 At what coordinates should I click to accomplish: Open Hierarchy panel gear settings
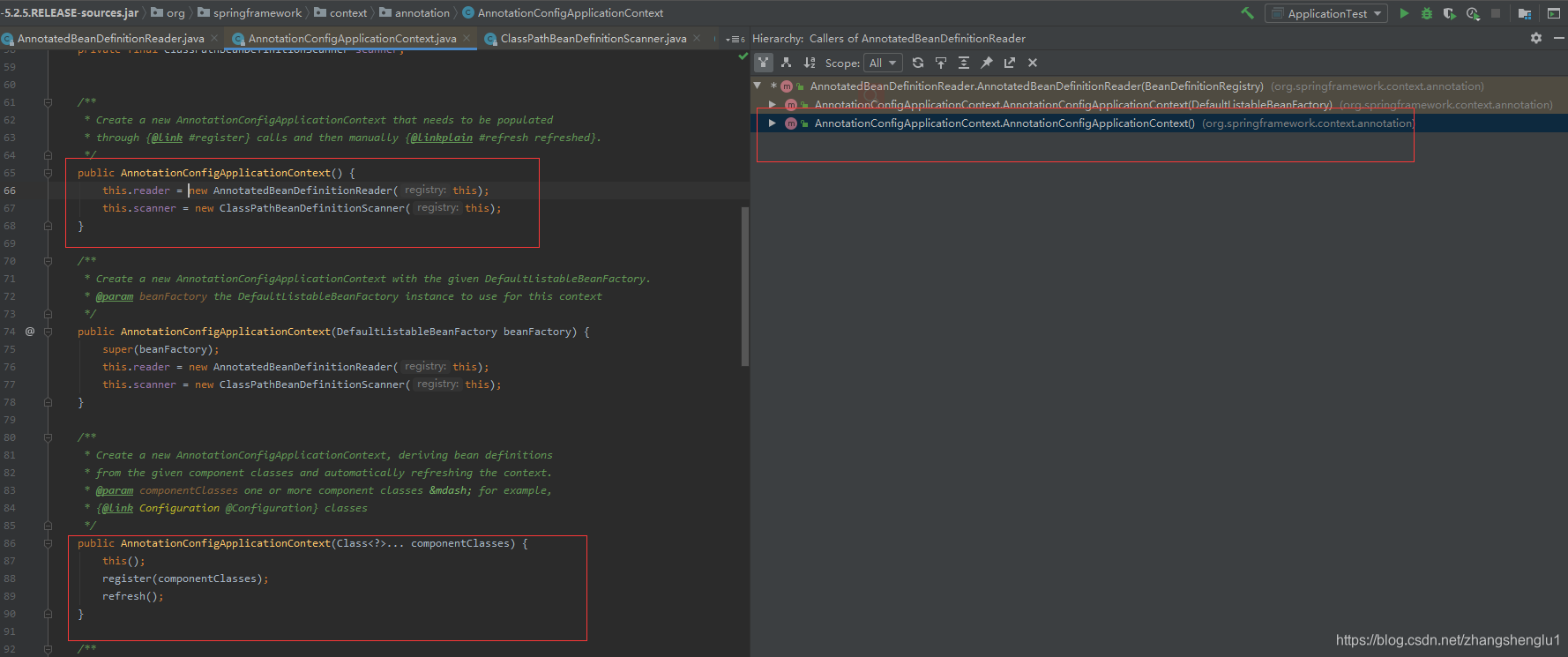coord(1536,38)
